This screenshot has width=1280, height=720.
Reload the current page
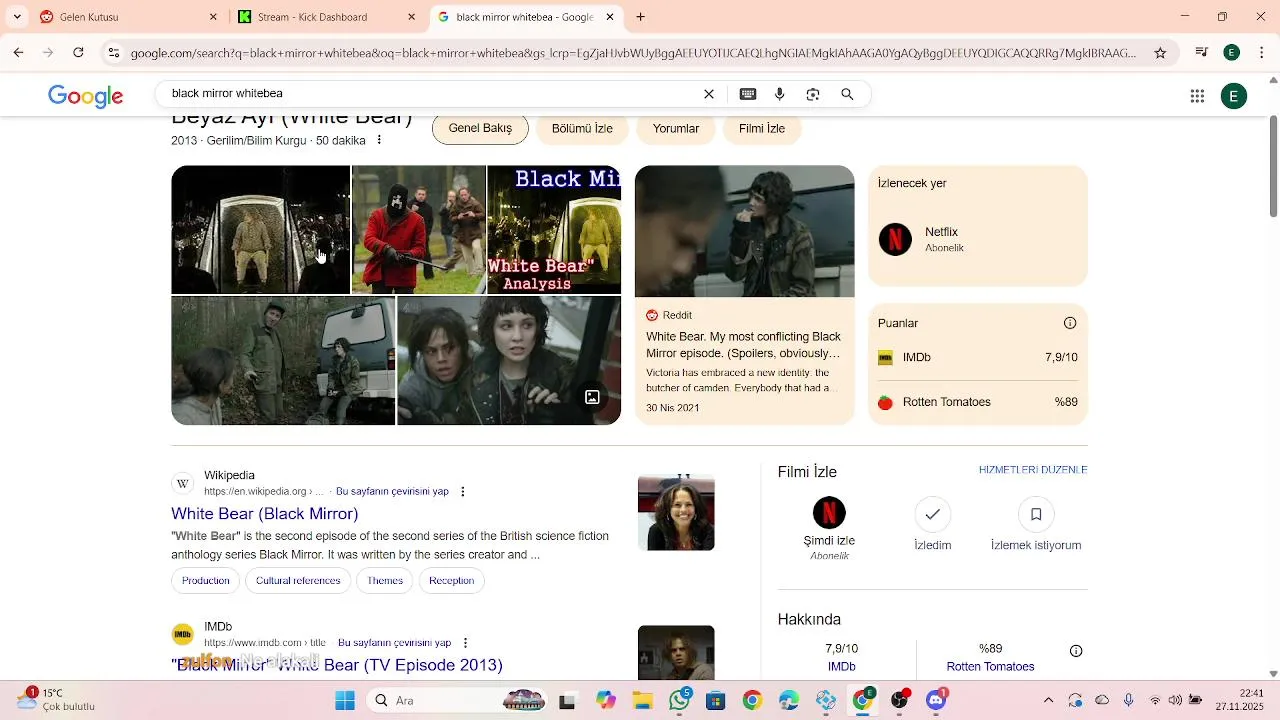[x=78, y=53]
